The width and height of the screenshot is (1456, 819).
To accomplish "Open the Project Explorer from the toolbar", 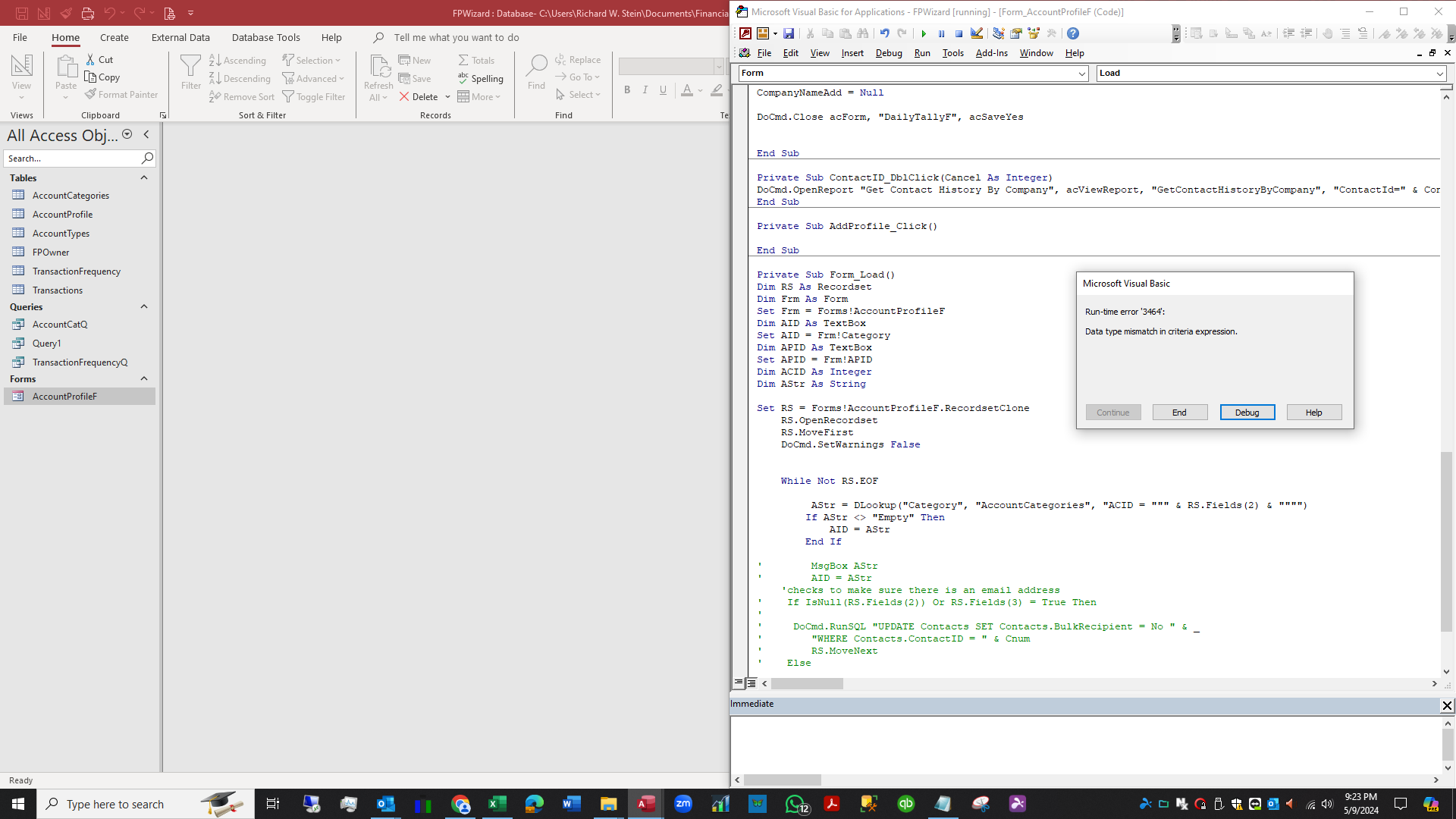I will coord(998,33).
